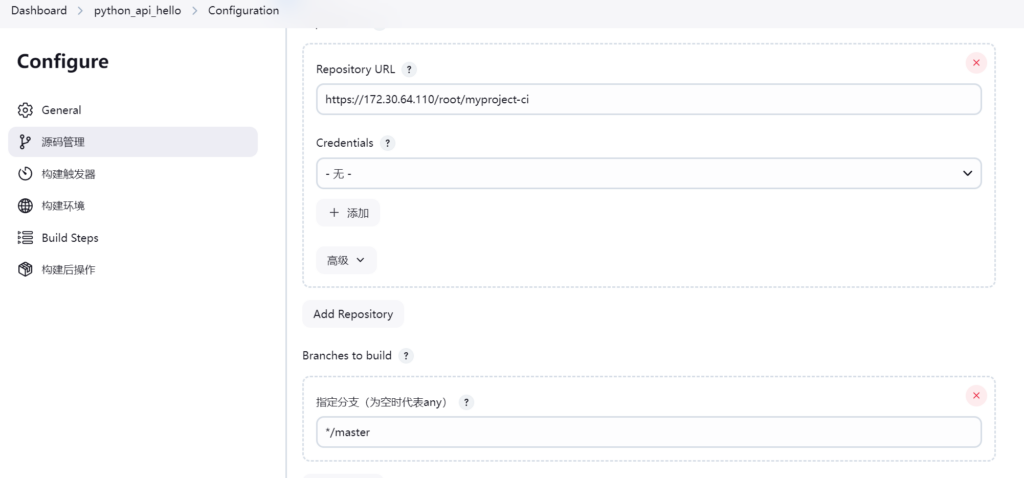Click the 构建后操作 package icon

tap(26, 270)
